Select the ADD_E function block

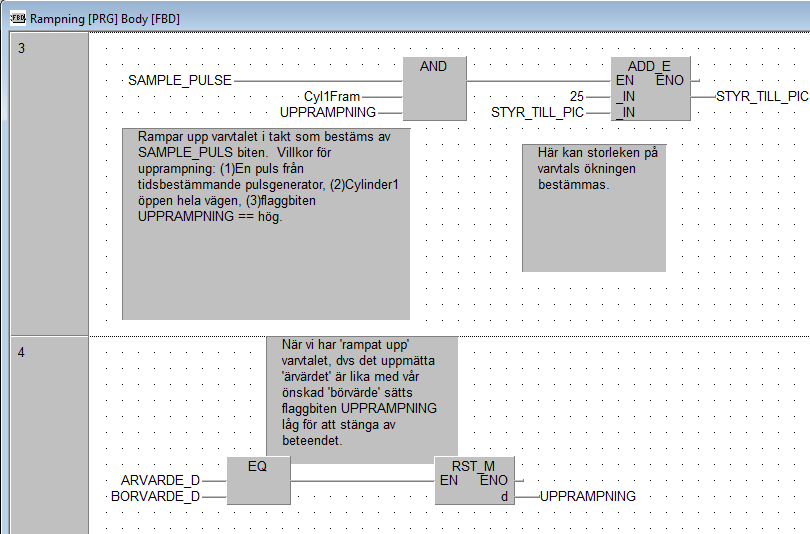[x=651, y=89]
